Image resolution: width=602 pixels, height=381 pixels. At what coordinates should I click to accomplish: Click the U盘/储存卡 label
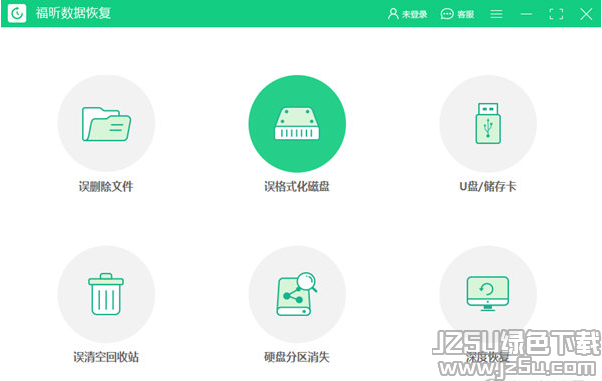pyautogui.click(x=488, y=187)
